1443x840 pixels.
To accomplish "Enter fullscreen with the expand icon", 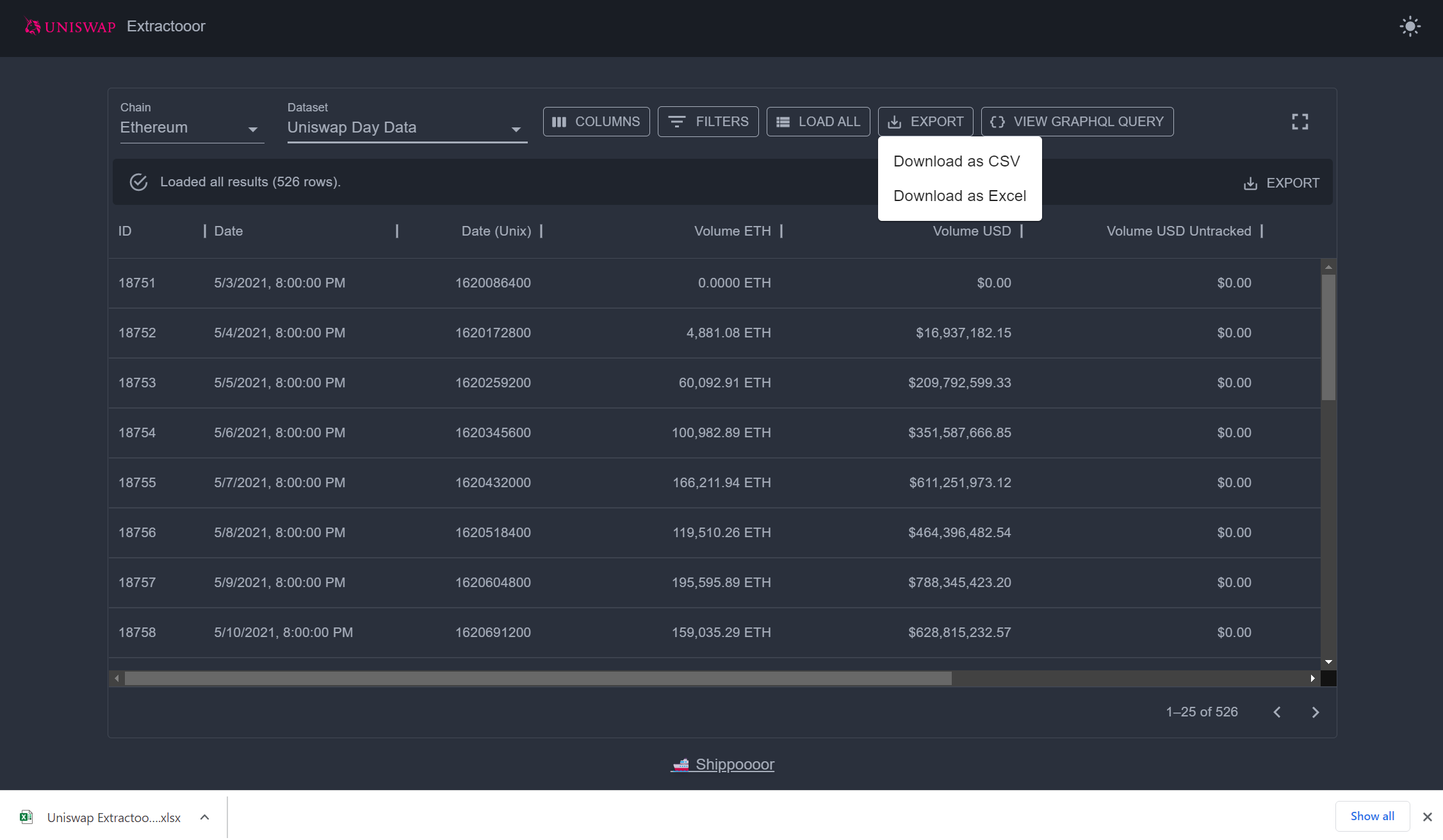I will [1300, 122].
